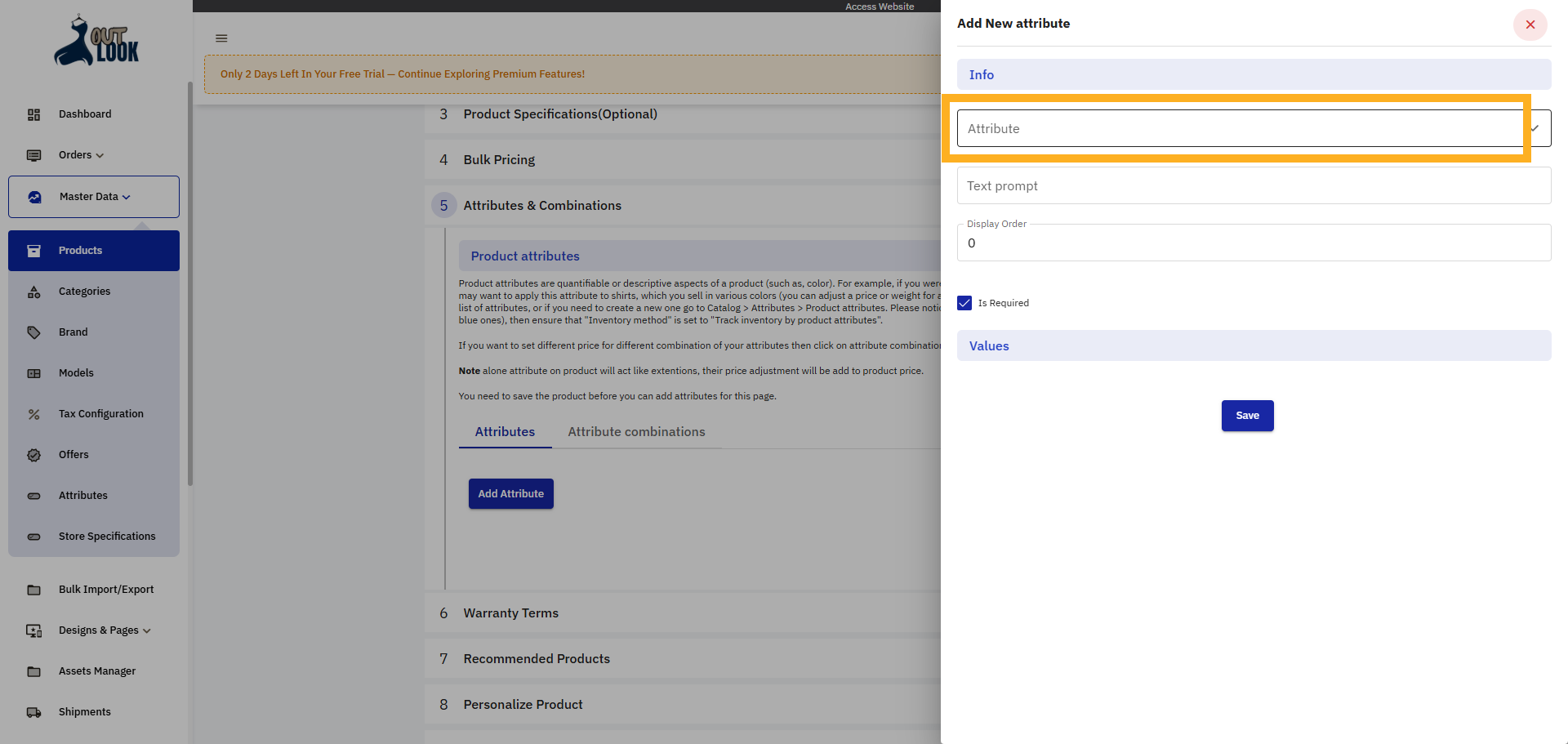Set Display Order value to zero
Image resolution: width=1568 pixels, height=744 pixels.
tap(1253, 243)
